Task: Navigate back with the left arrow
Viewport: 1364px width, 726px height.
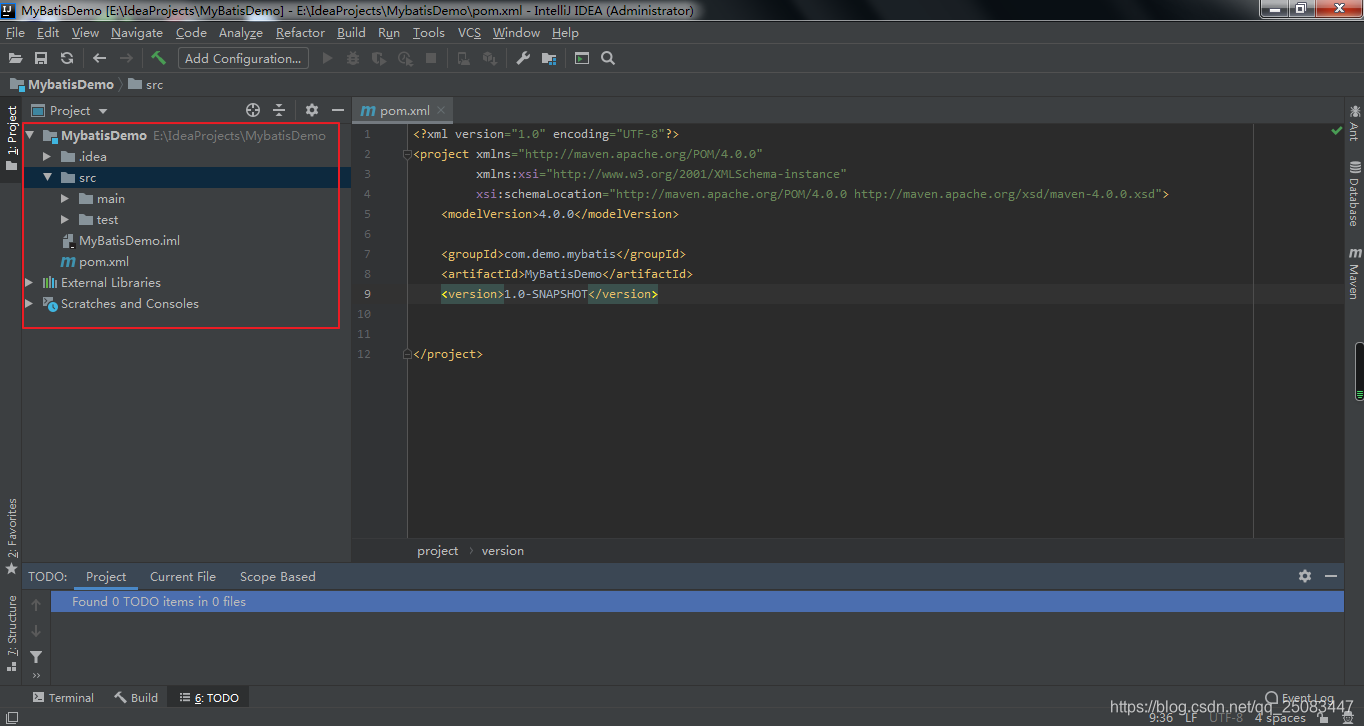Action: point(99,58)
